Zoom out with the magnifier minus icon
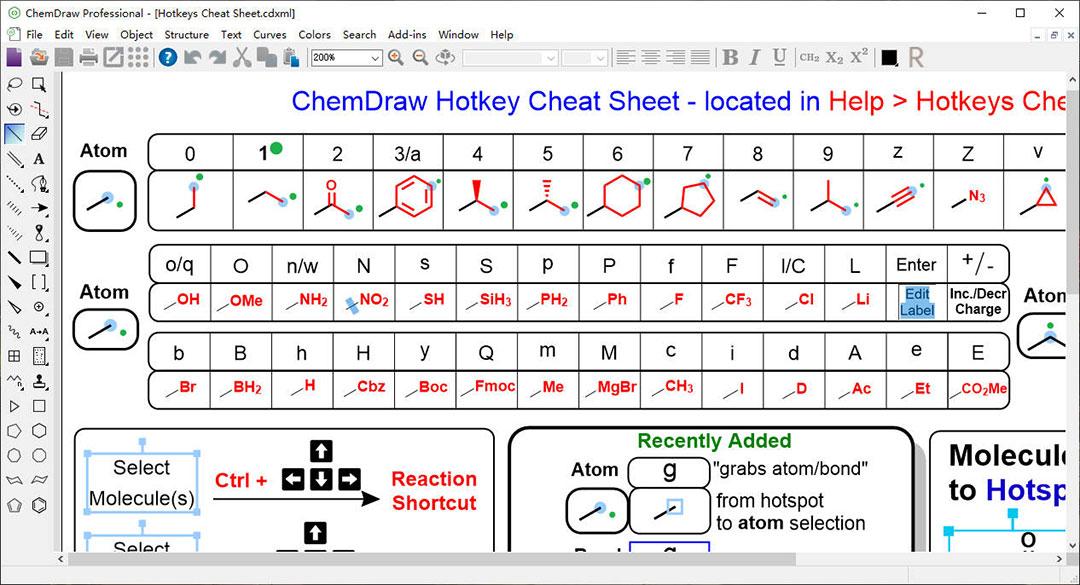 tap(420, 57)
